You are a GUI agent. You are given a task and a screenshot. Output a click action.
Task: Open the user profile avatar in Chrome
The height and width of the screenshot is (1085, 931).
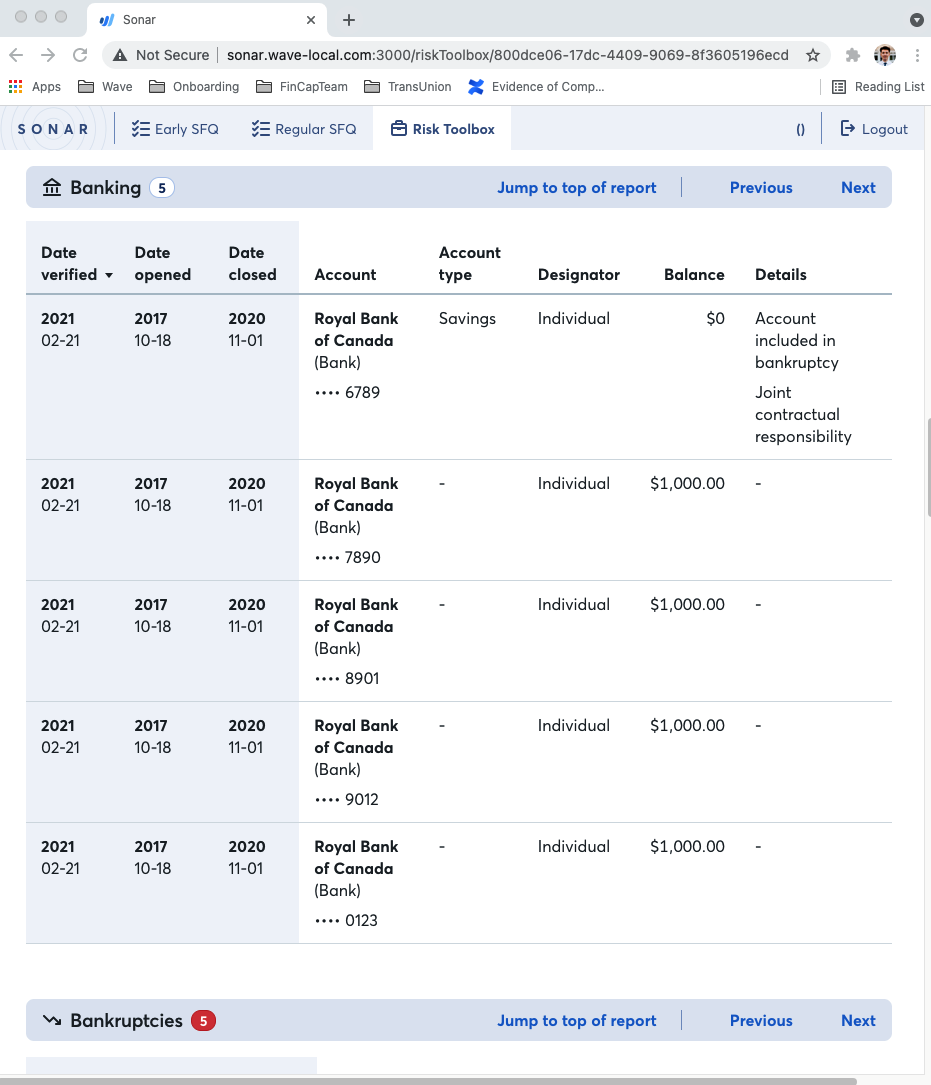884,55
